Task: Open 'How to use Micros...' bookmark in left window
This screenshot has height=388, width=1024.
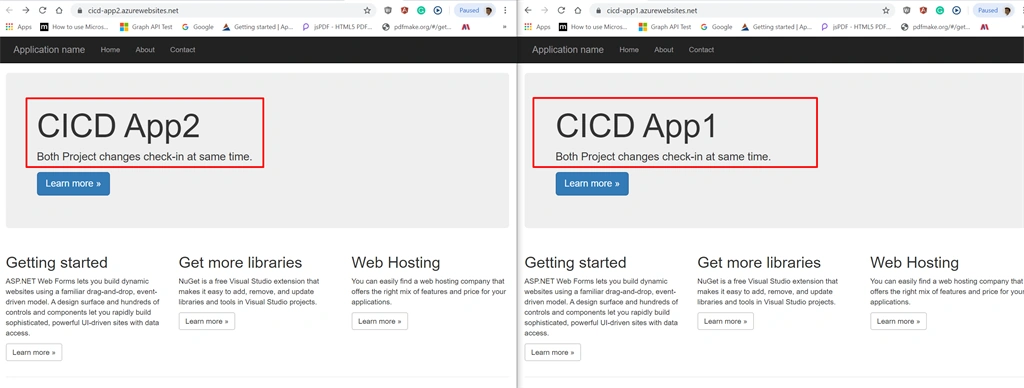Action: tap(74, 27)
